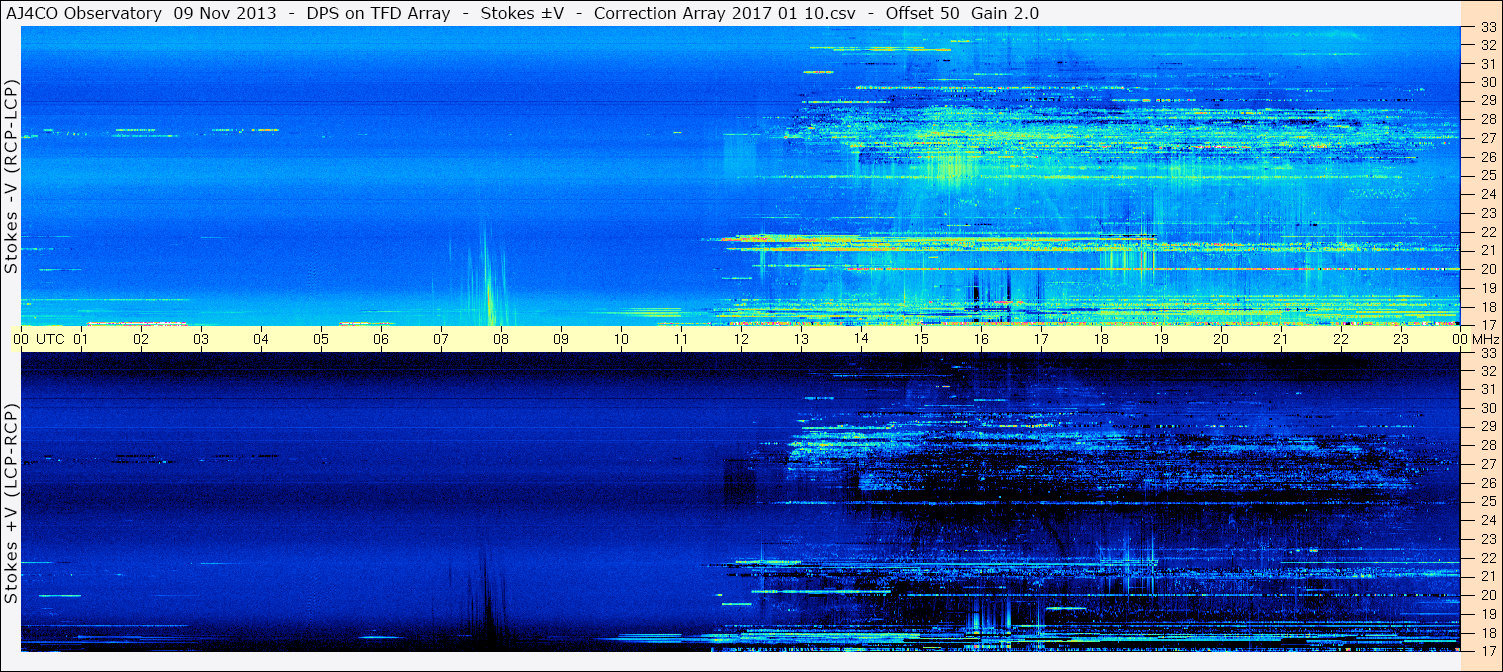Select the 23 hour tick on the time axis
Screen dimensions: 1503x672
tap(1401, 339)
